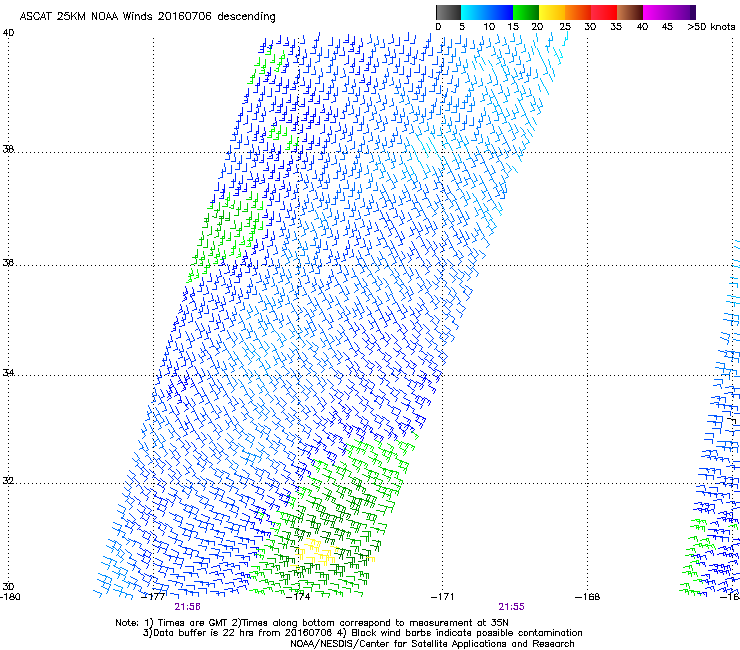Viewport: 740px width, 650px height.
Task: Click the plot title ASCAT 25KM NOAA Winds
Action: click(147, 16)
